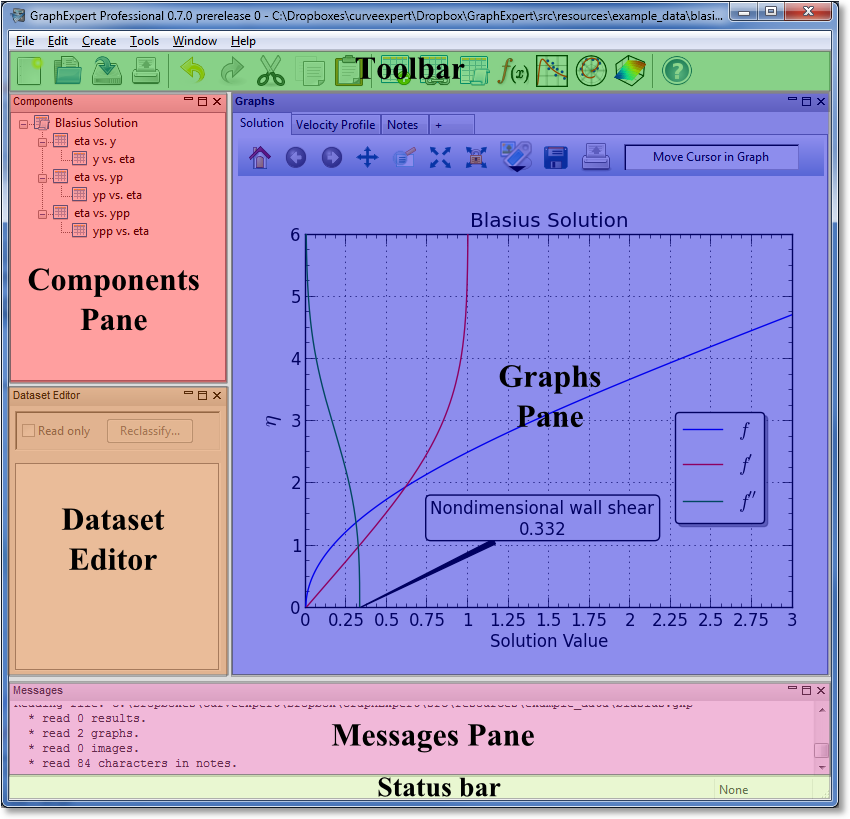850x819 pixels.
Task: Go forward to next graph view
Action: [332, 158]
